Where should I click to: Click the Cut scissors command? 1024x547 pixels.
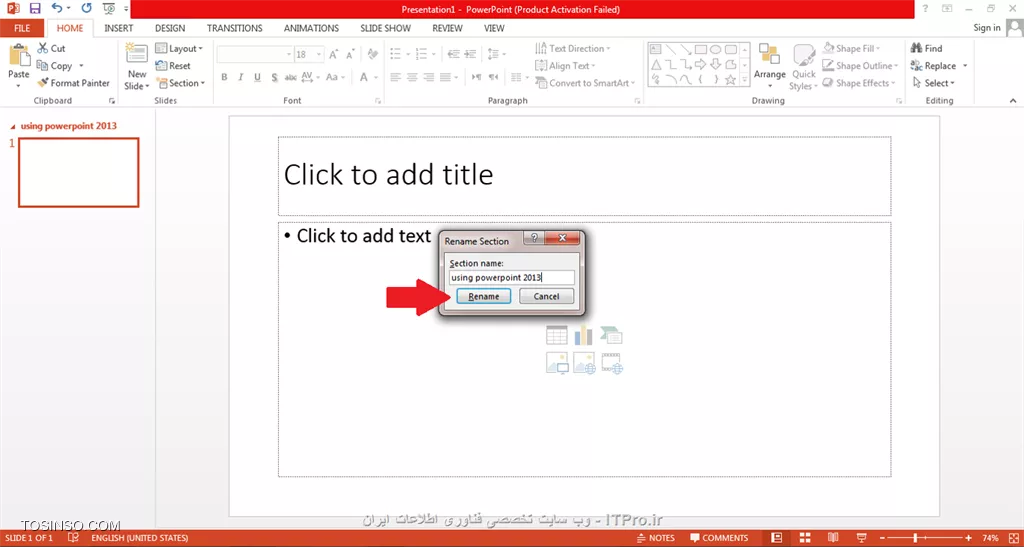pos(51,48)
